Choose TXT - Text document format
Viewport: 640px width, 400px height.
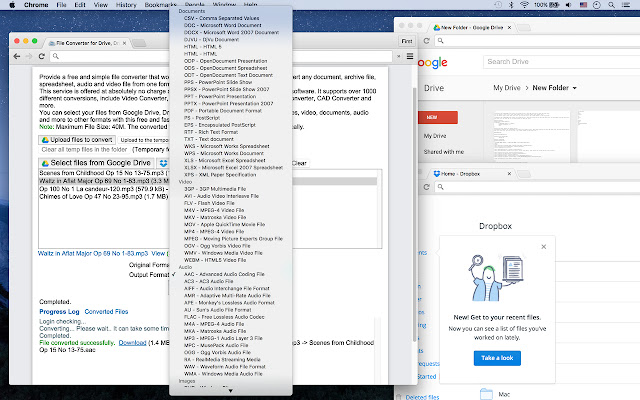[x=209, y=139]
